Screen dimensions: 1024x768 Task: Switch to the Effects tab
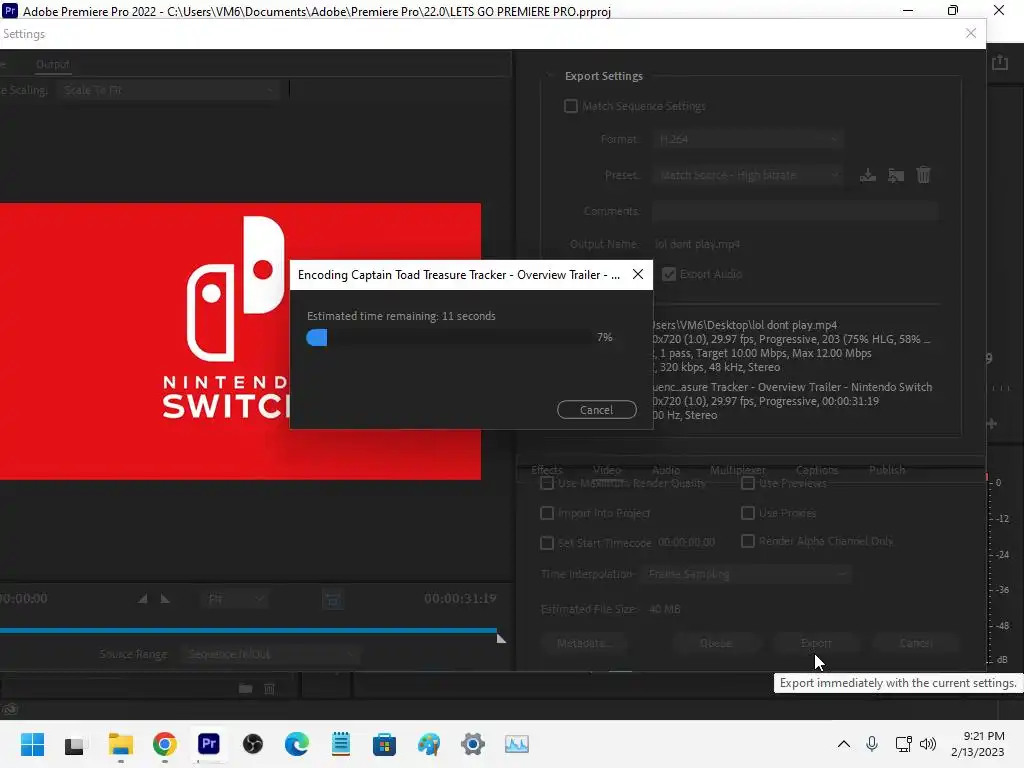pos(547,470)
